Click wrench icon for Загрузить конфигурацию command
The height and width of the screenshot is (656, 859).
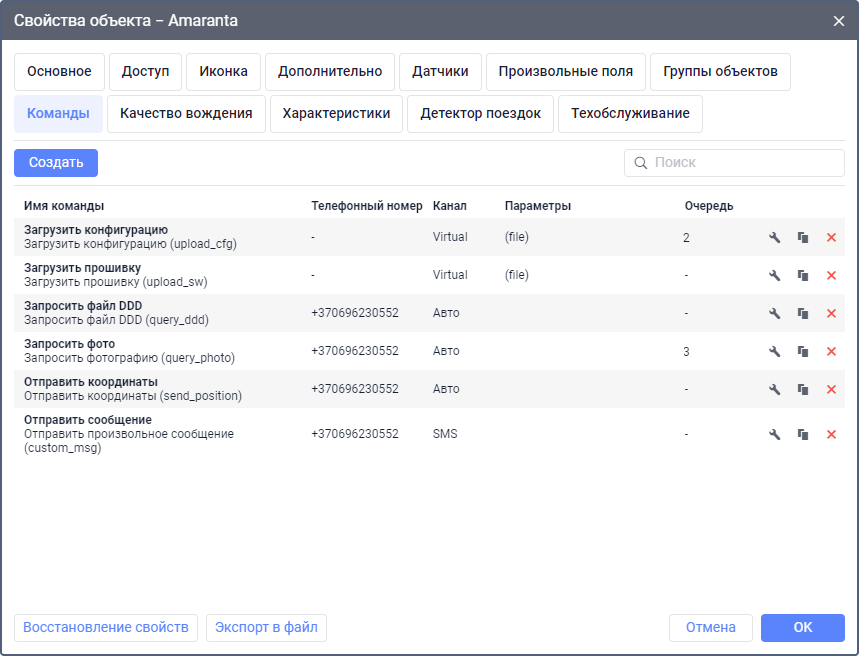774,237
